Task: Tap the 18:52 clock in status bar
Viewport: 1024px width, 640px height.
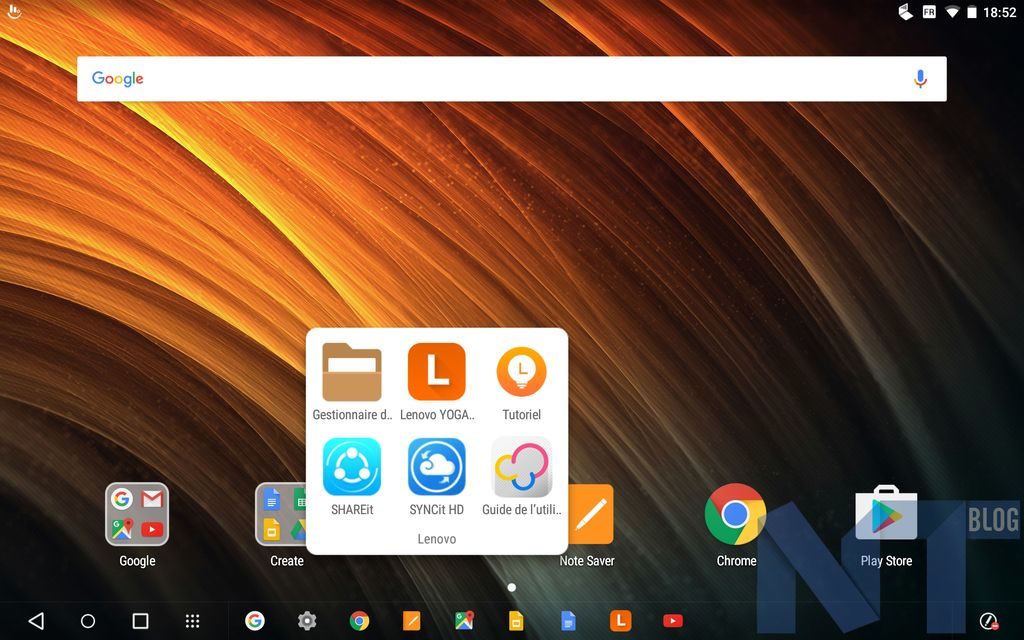Action: [999, 12]
